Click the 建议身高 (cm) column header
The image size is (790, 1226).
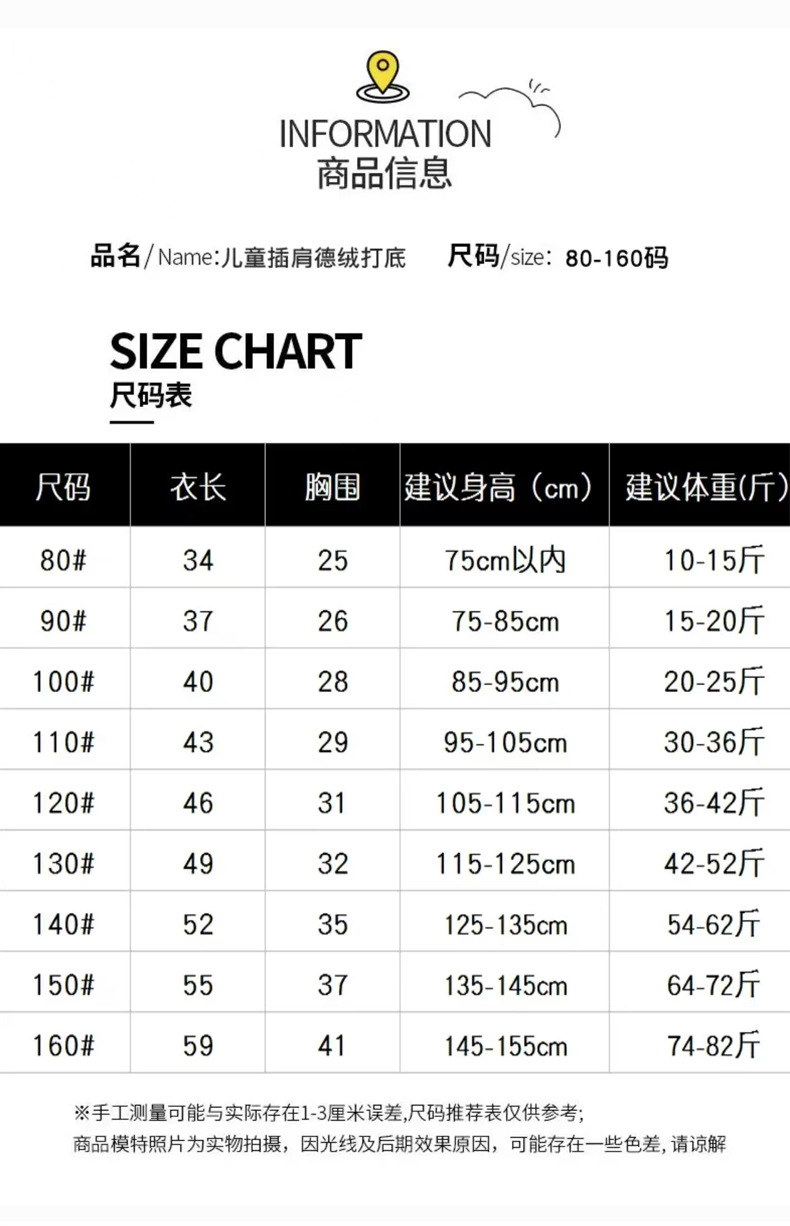pyautogui.click(x=504, y=487)
